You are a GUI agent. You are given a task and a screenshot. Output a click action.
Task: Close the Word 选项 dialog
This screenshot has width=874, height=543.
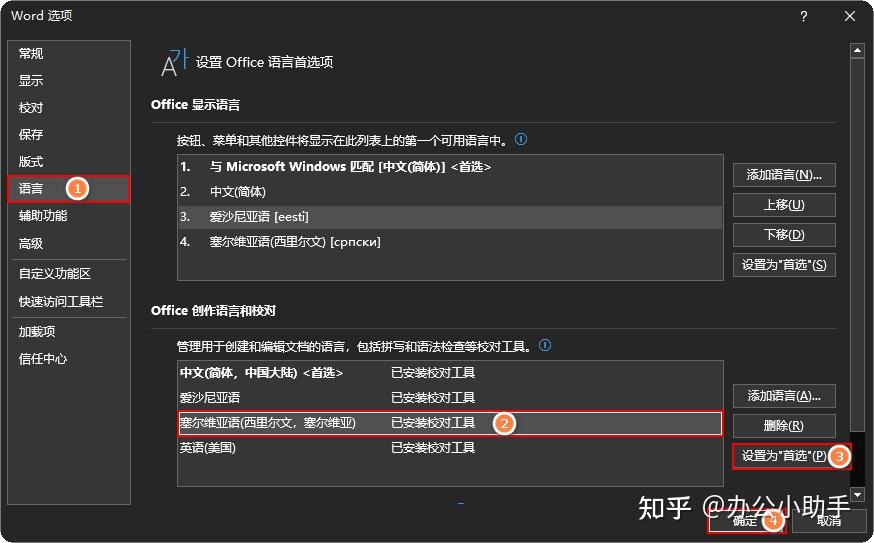(849, 17)
